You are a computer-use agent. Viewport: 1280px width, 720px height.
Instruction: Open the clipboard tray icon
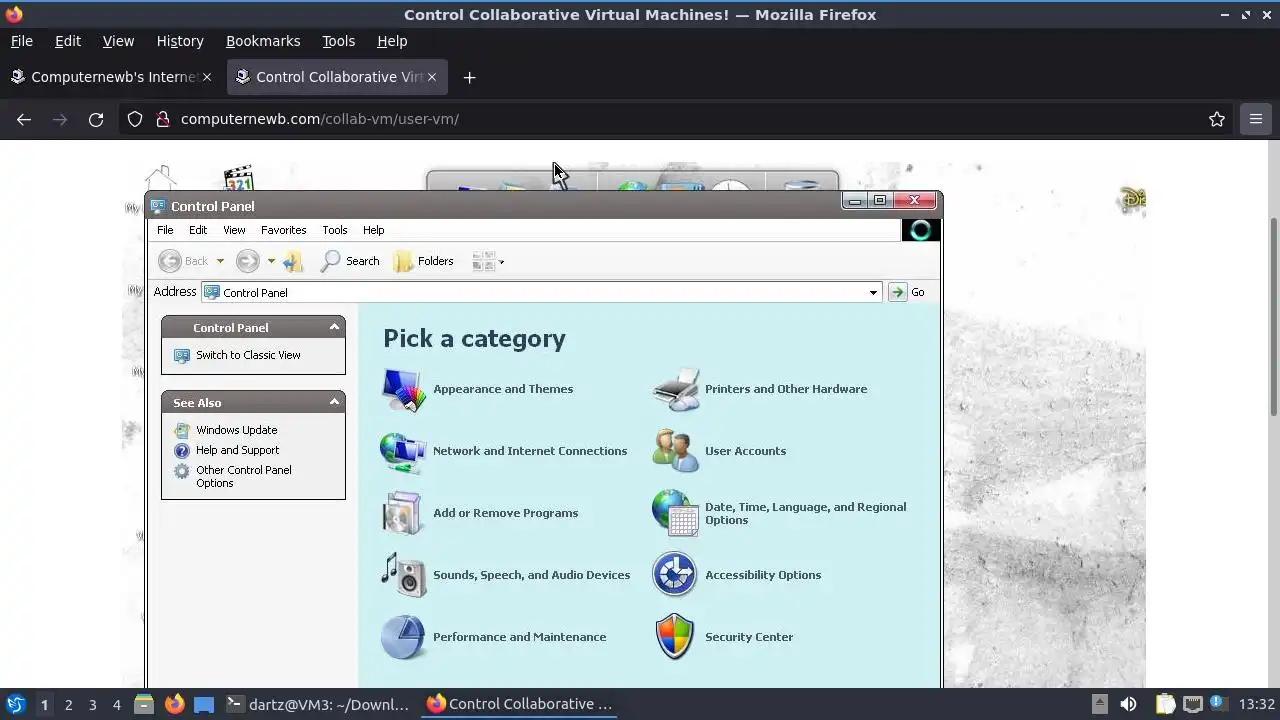pyautogui.click(x=1164, y=704)
